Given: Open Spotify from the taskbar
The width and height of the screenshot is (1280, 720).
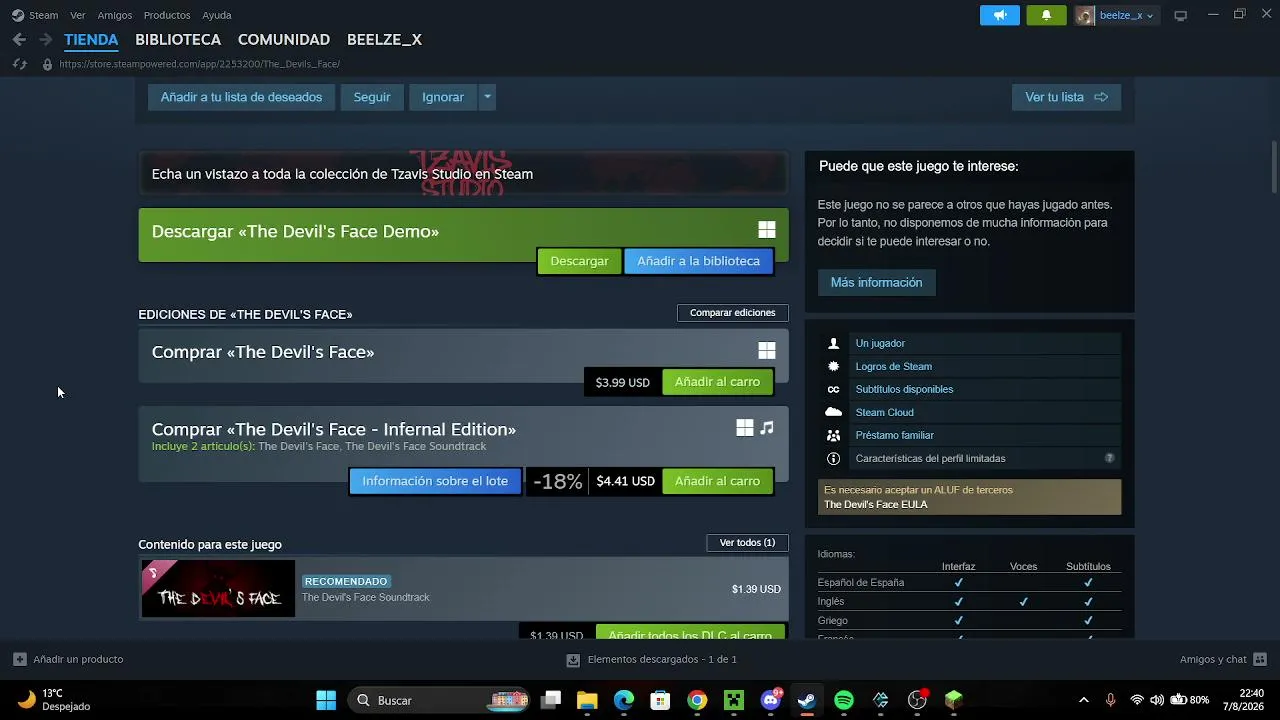Looking at the screenshot, I should [x=844, y=700].
